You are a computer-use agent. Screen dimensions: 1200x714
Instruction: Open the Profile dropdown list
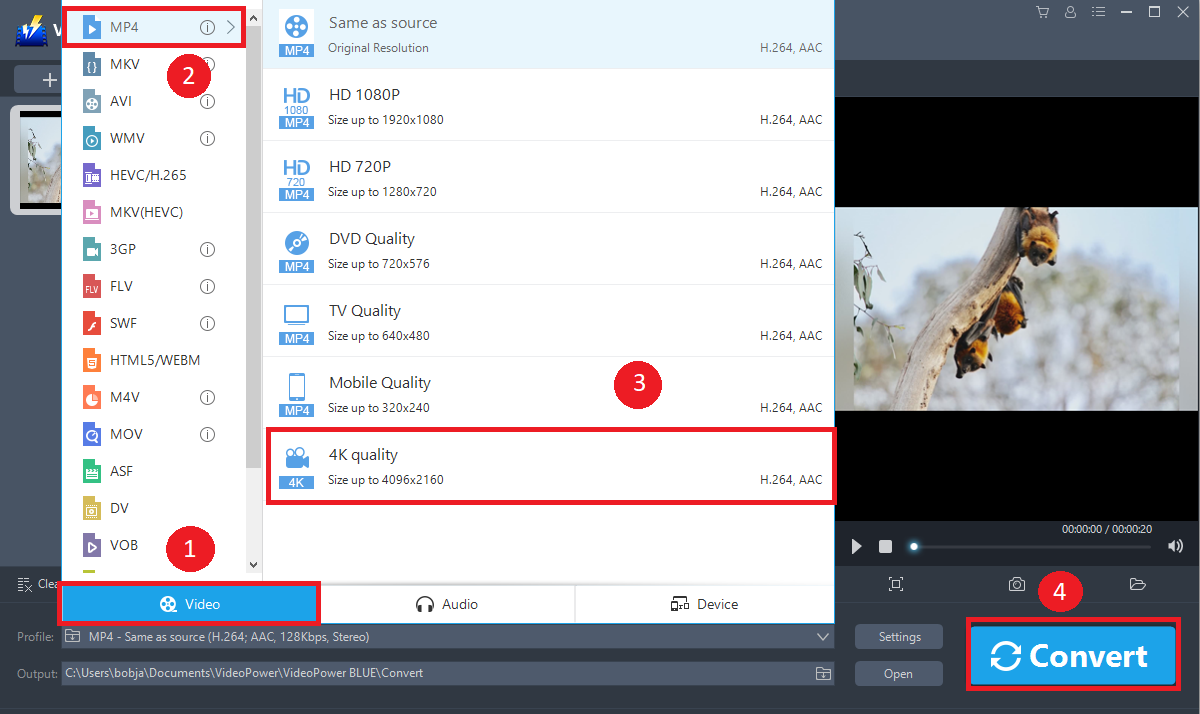823,637
